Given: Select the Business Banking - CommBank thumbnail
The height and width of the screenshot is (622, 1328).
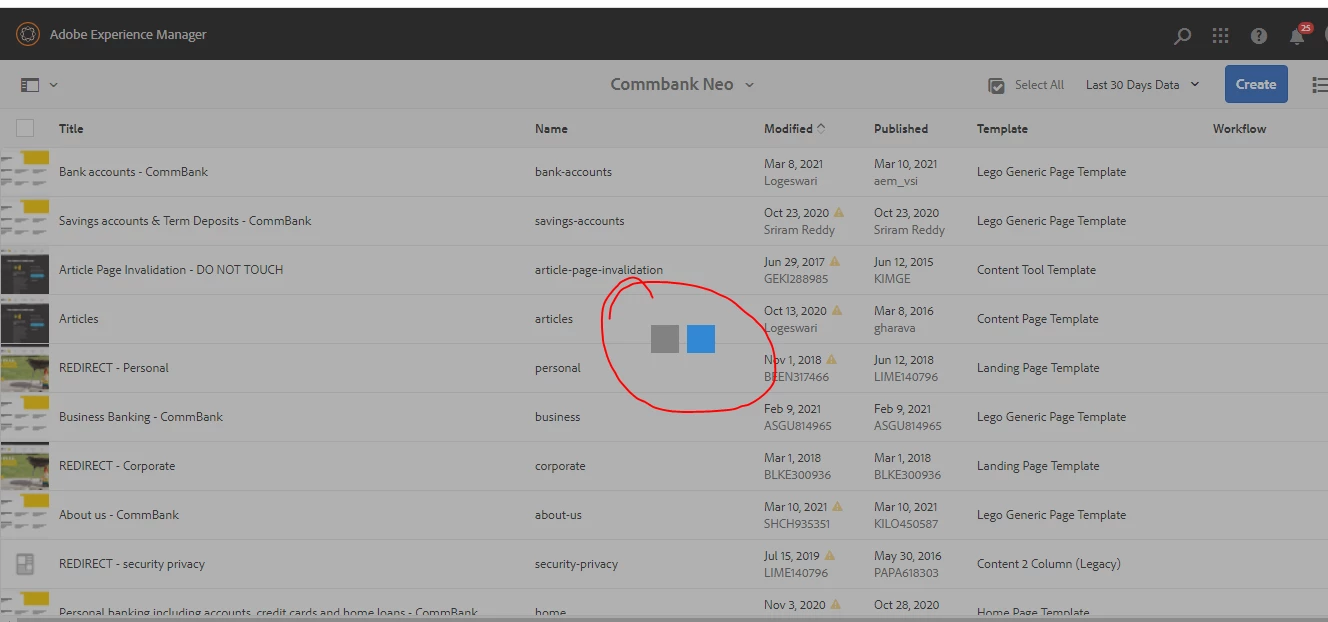Looking at the screenshot, I should click(25, 417).
